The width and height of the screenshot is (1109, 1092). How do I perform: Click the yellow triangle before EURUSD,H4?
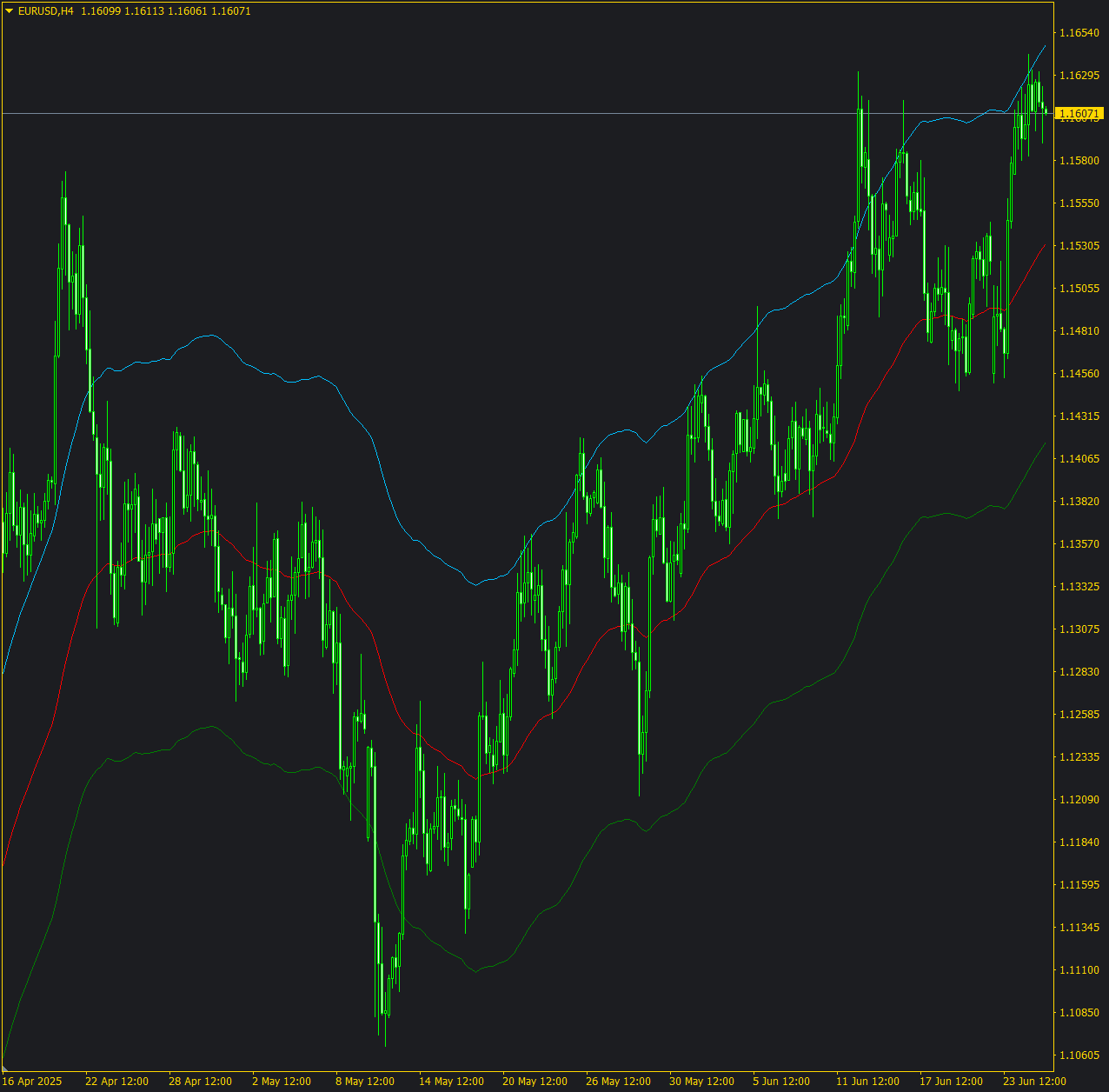(x=10, y=11)
